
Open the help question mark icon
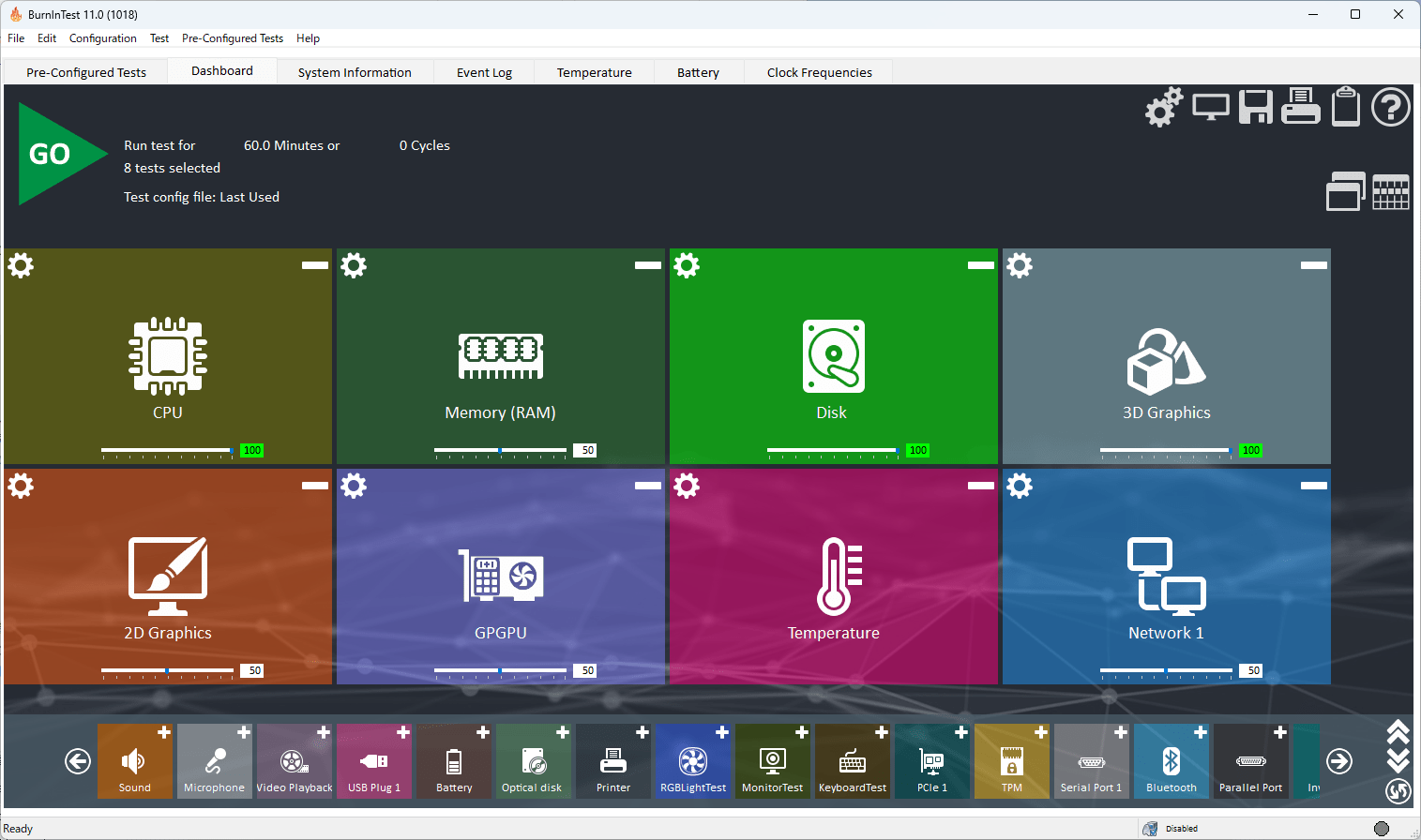click(x=1390, y=107)
